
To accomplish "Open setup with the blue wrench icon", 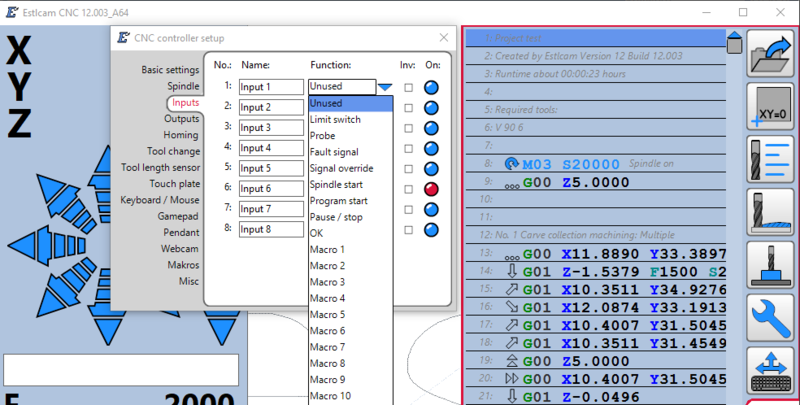I will pos(772,318).
